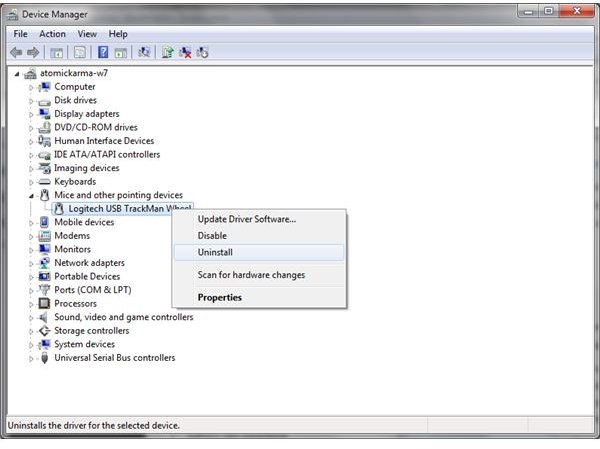600x449 pixels.
Task: Expand Universal Serial Bus controllers arrow
Action: (x=31, y=359)
